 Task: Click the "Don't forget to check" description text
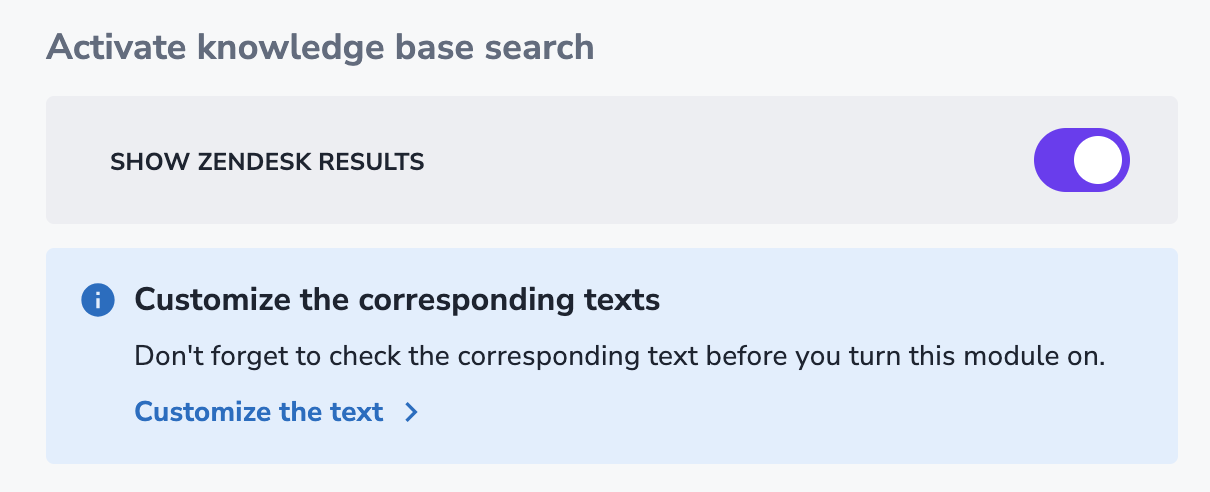pos(619,357)
